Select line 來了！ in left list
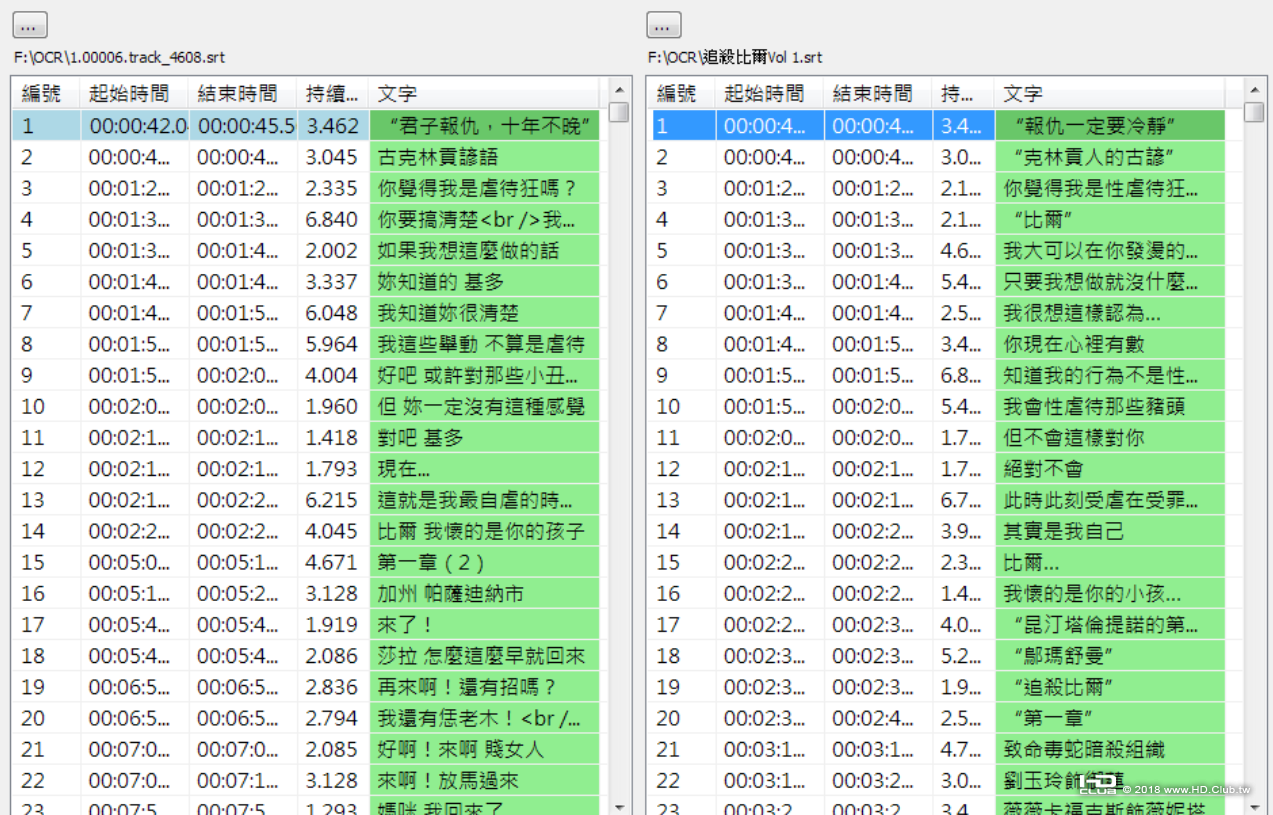Viewport: 1273px width, 815px height. pyautogui.click(x=484, y=625)
